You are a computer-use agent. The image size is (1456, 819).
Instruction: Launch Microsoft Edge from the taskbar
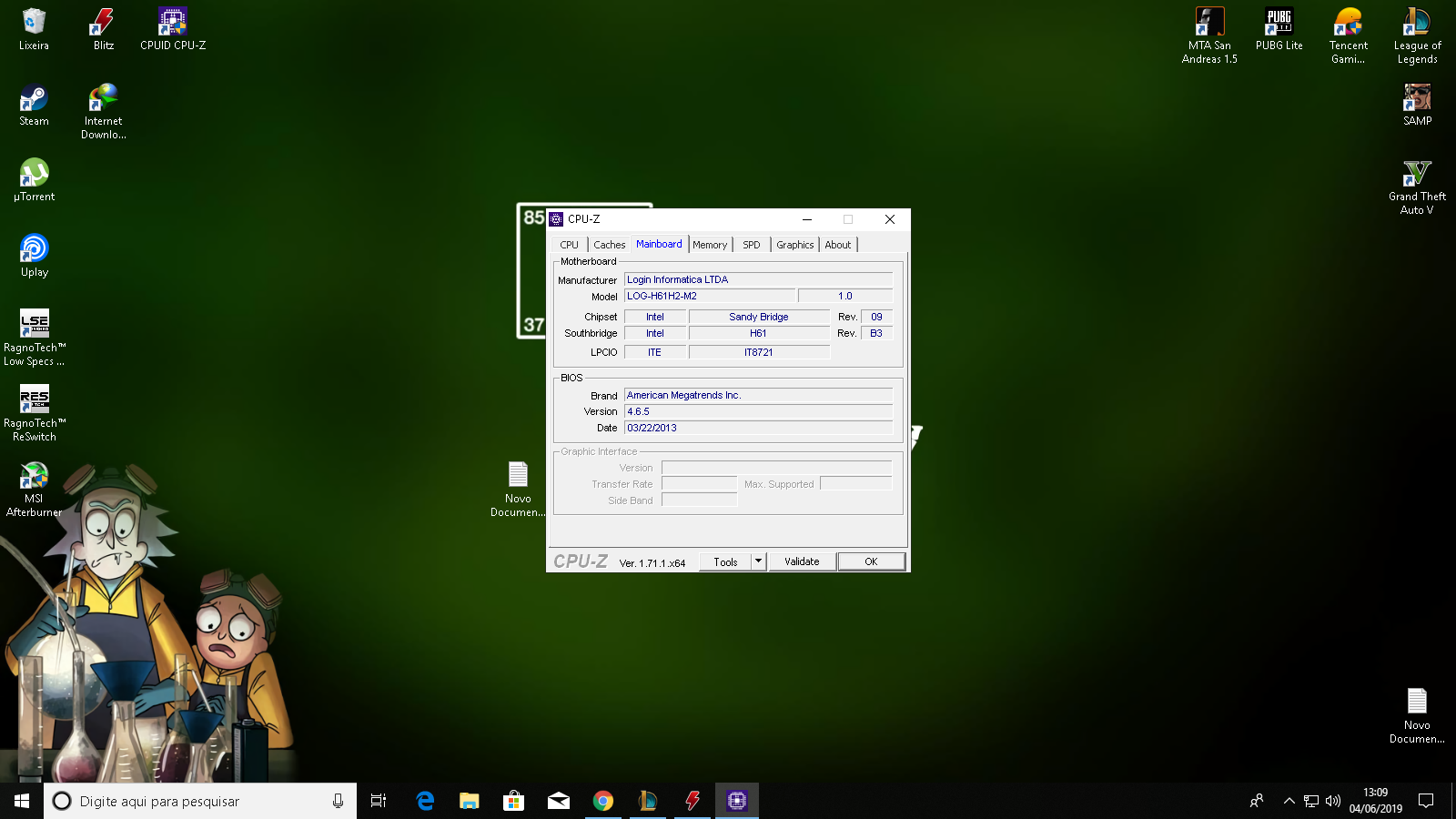[x=425, y=801]
